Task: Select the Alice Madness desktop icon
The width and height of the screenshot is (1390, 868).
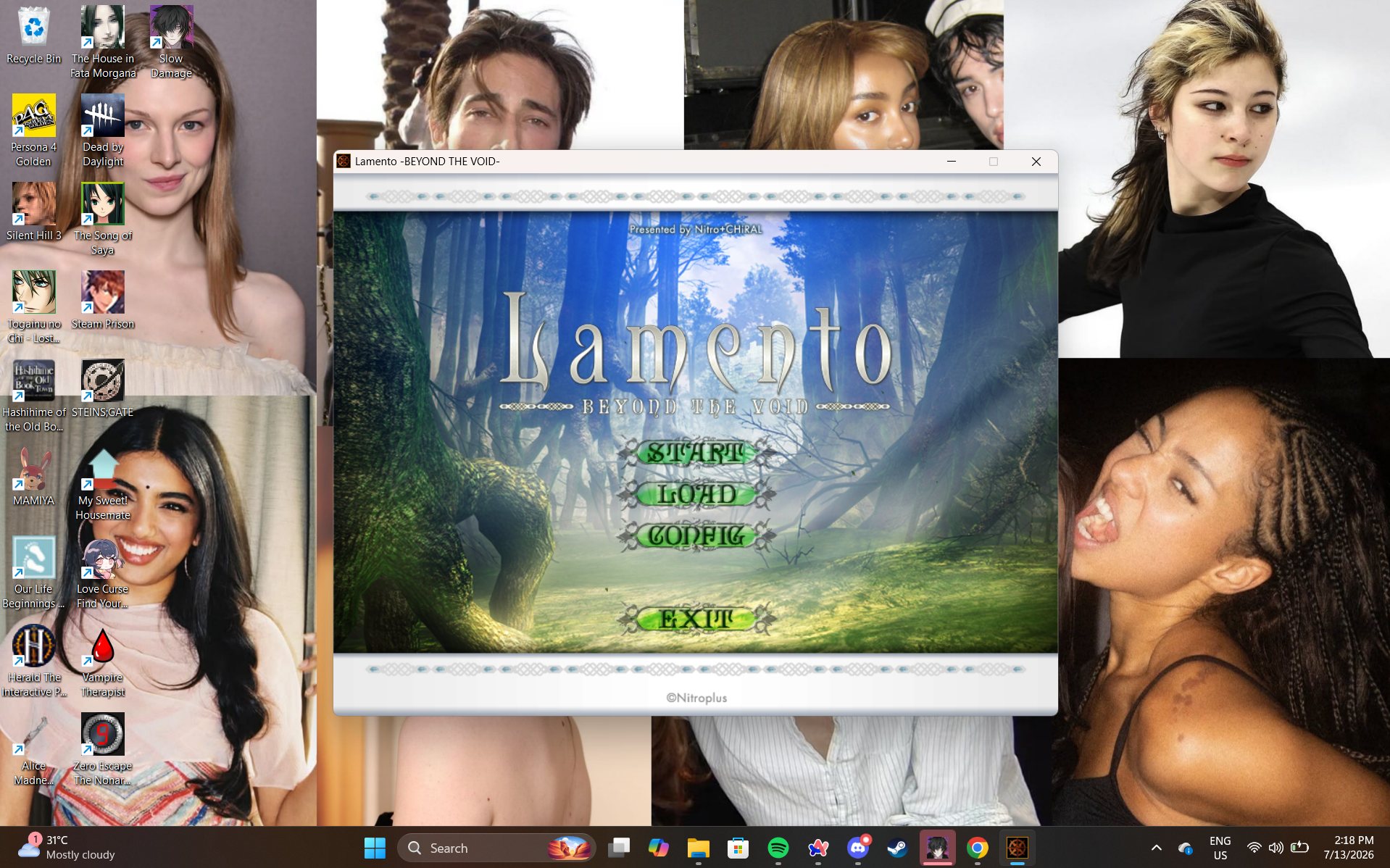Action: [34, 749]
